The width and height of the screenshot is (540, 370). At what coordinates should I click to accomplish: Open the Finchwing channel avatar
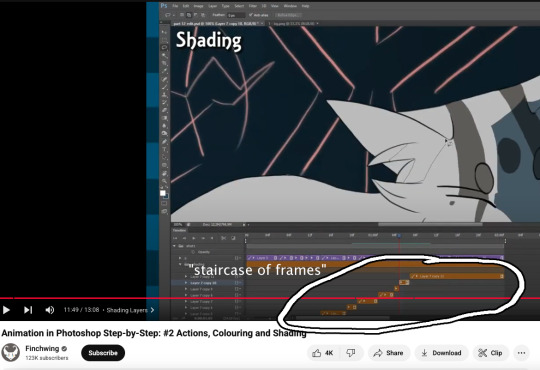pyautogui.click(x=11, y=352)
